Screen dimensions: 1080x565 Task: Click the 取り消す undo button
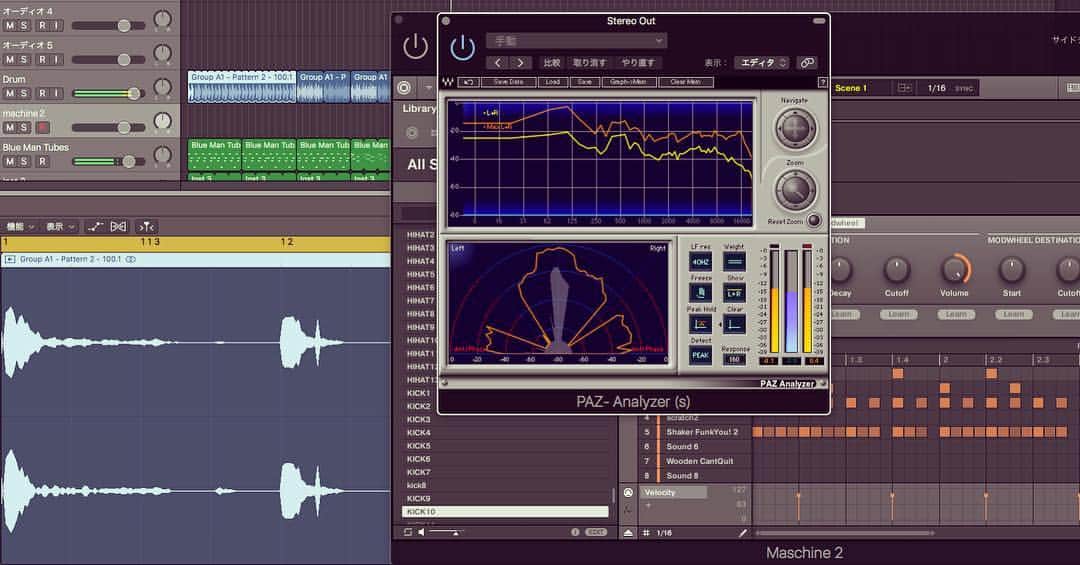(590, 63)
